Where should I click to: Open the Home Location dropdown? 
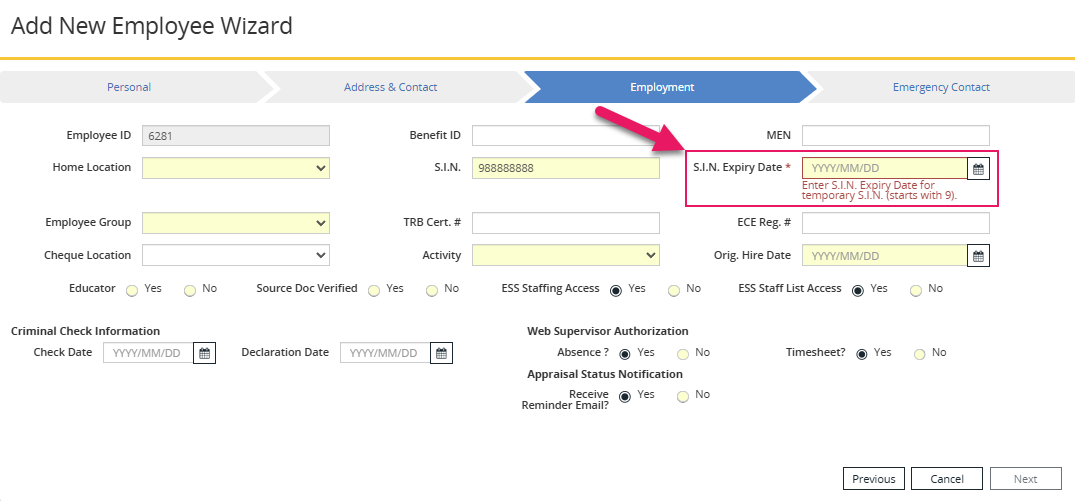(x=236, y=168)
